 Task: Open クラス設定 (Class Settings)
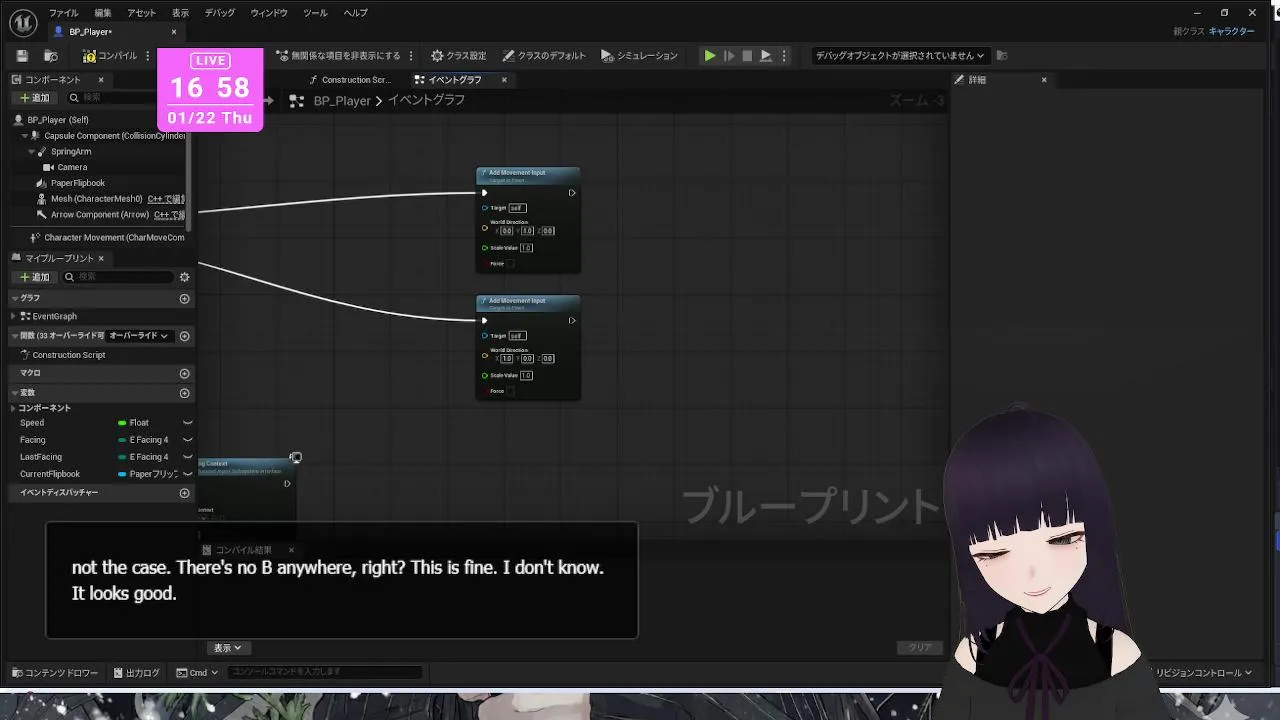[x=458, y=56]
